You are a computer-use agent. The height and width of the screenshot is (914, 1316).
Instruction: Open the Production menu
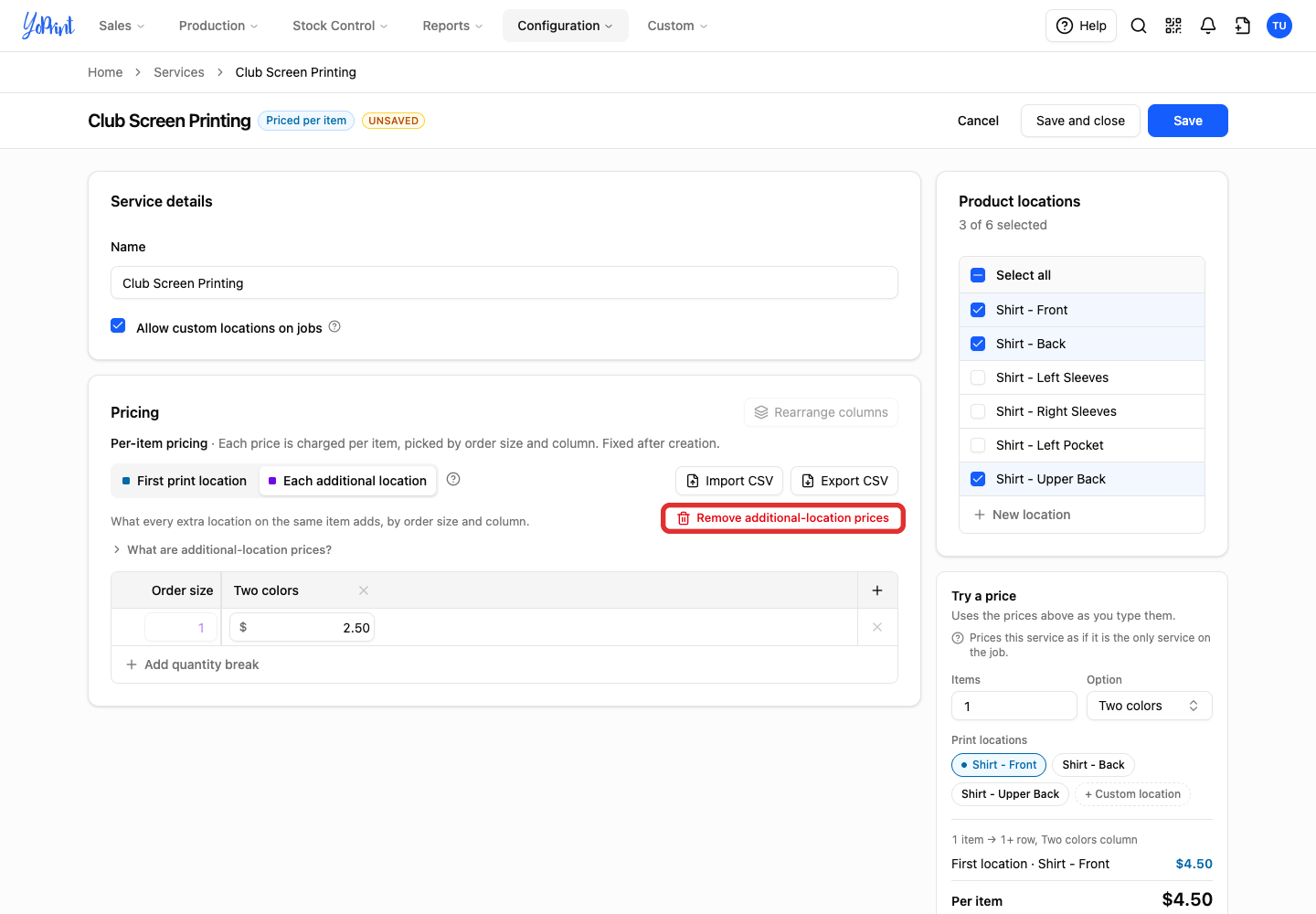point(218,26)
